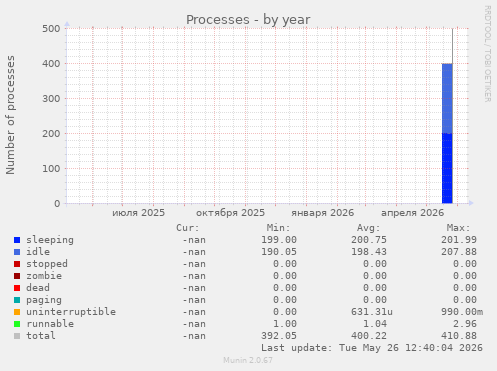
Task: Click the dark blue sleeping bar segment
Action: (447, 168)
